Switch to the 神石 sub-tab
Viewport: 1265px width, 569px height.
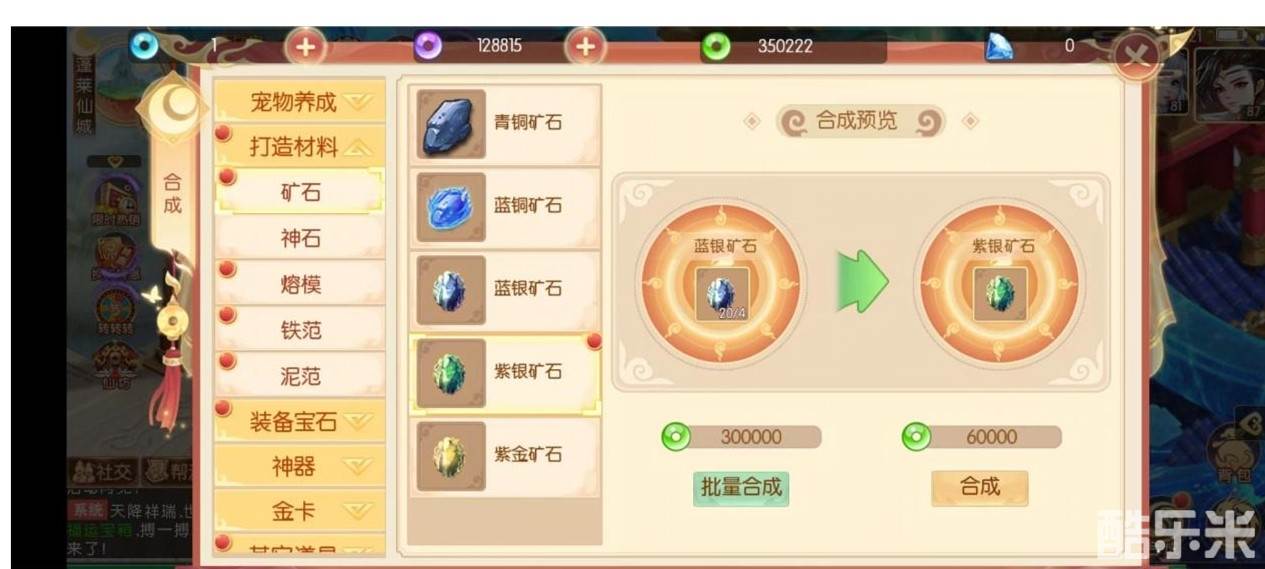tap(300, 239)
